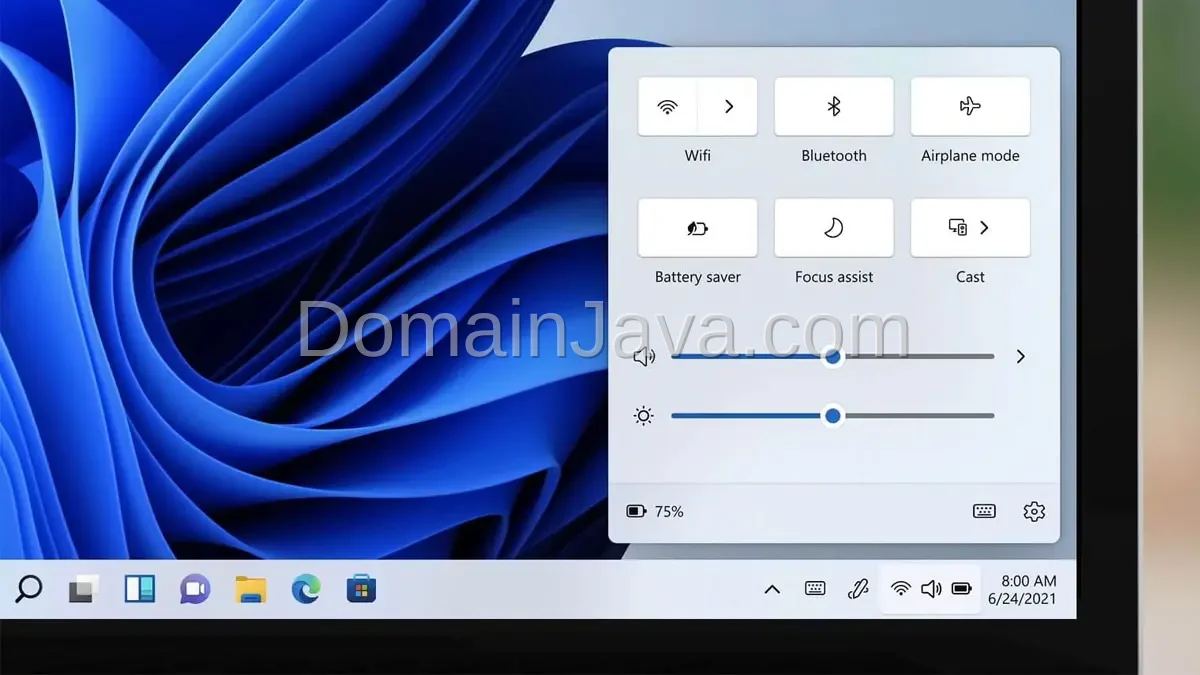The image size is (1200, 675).
Task: Enable Airplane mode tile
Action: tap(970, 106)
